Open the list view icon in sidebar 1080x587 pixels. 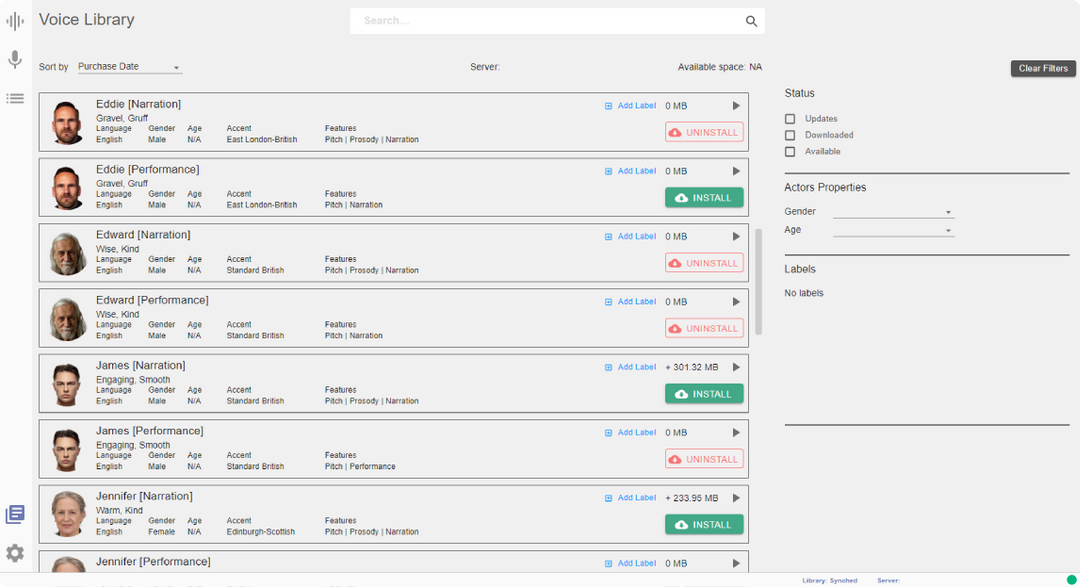[15, 98]
